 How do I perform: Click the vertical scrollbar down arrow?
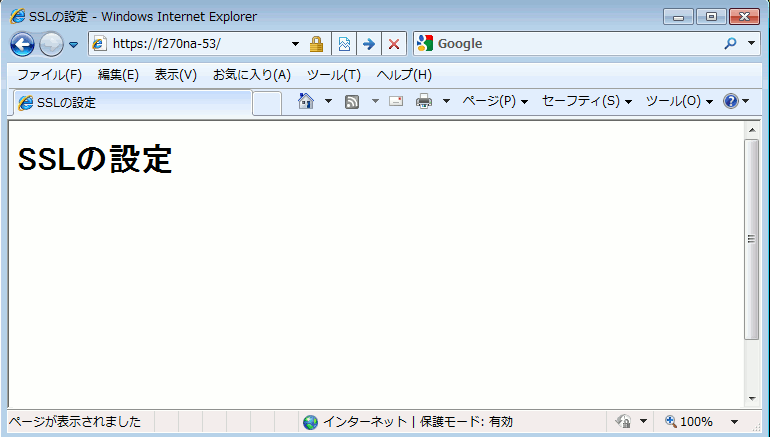pyautogui.click(x=752, y=400)
